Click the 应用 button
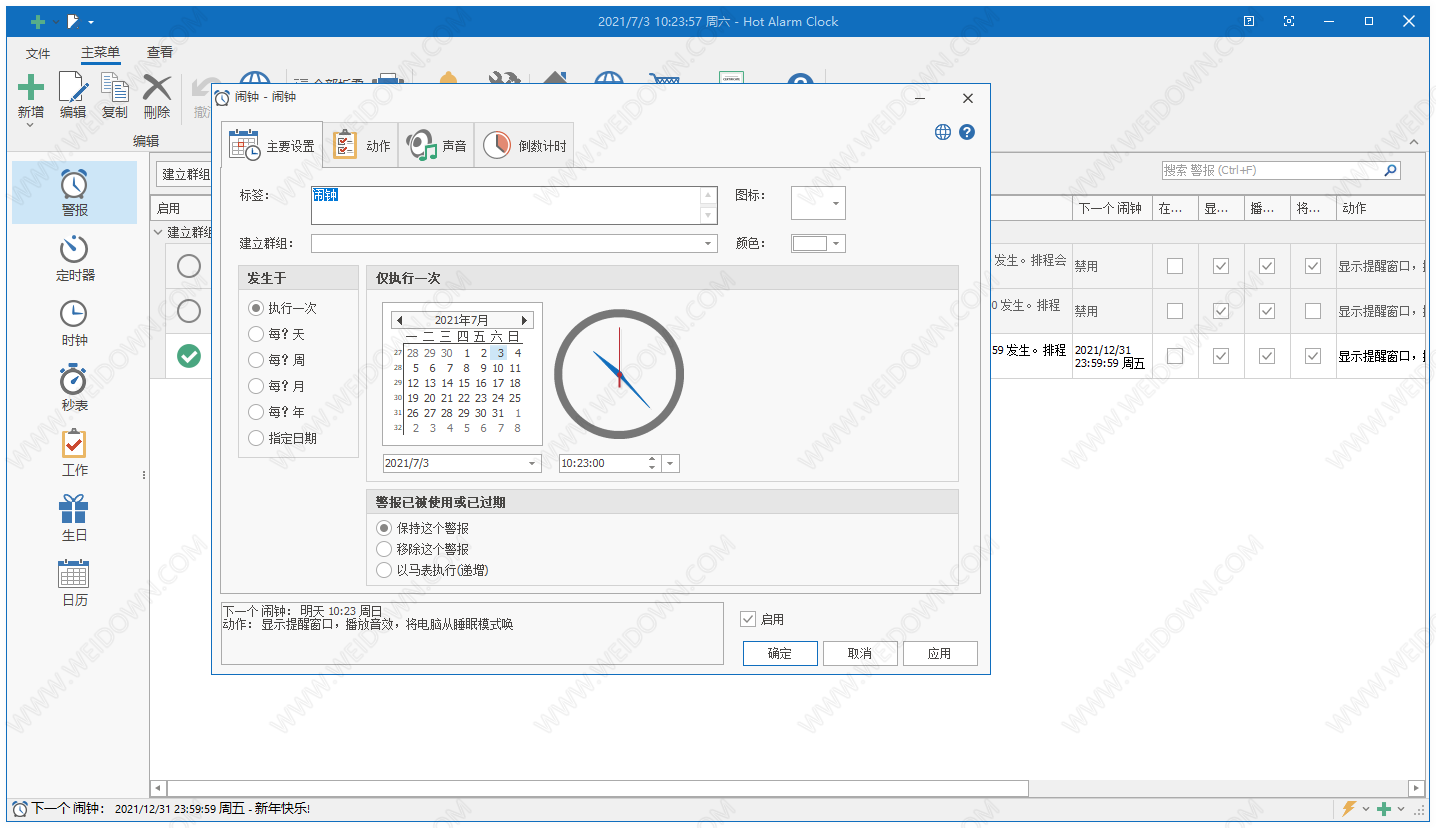 (x=940, y=653)
